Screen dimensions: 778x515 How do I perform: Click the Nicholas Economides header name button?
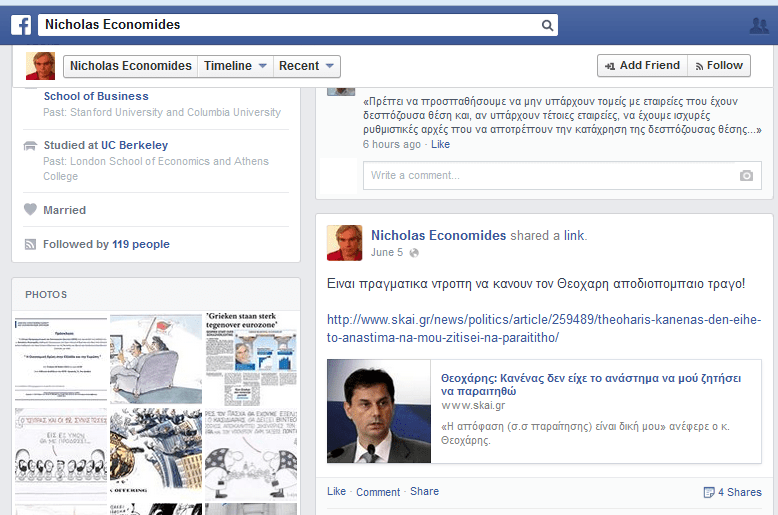coord(130,66)
